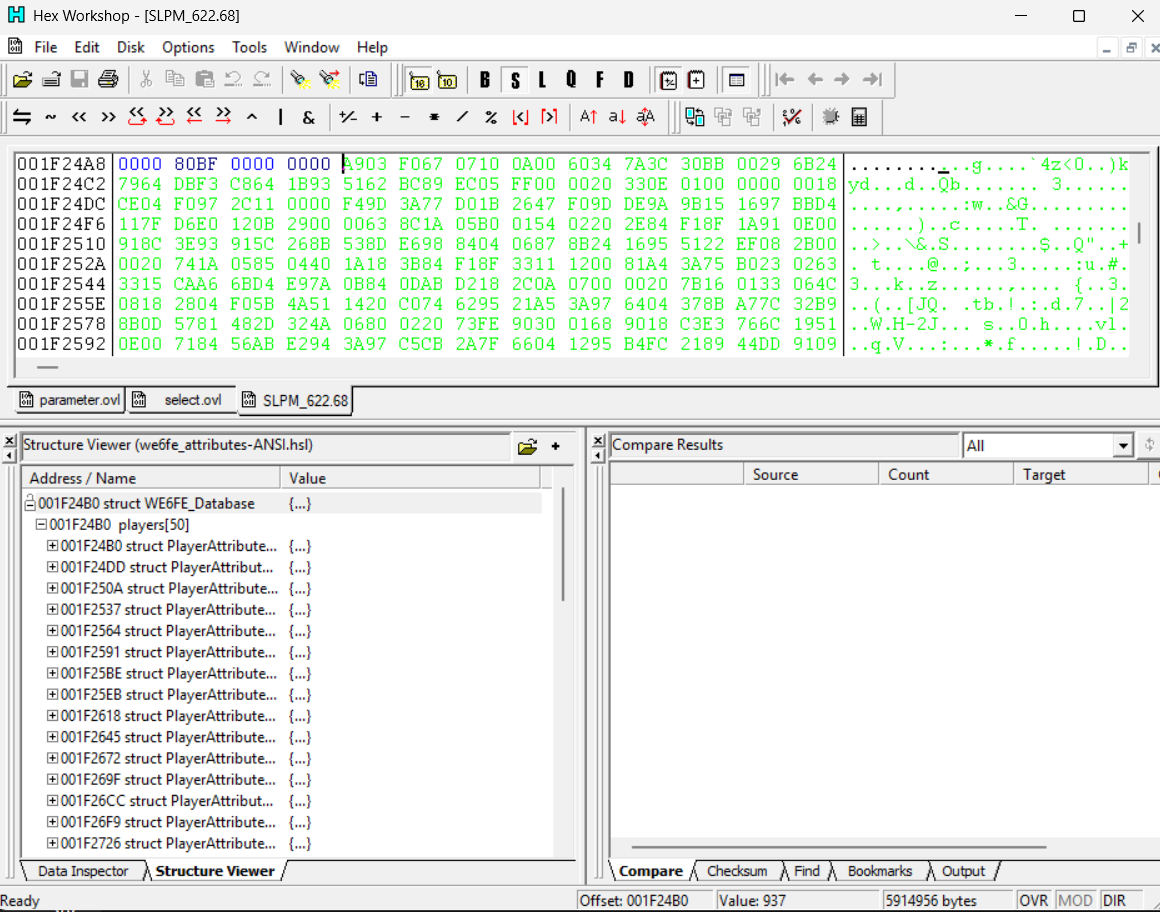Select the Long (L) data type
1160x912 pixels.
tap(542, 80)
